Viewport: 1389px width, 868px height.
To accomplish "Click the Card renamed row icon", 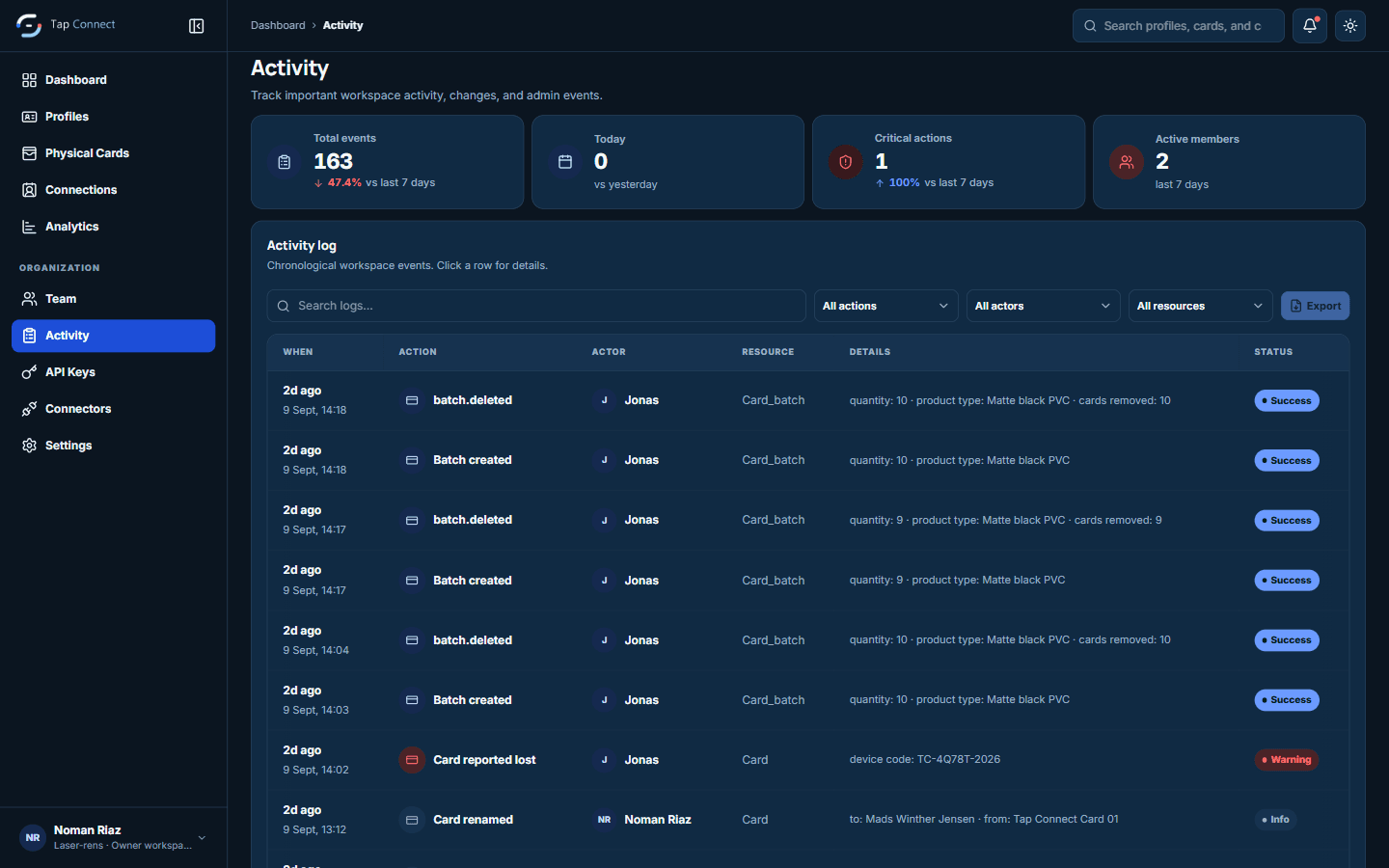I will coord(412,820).
